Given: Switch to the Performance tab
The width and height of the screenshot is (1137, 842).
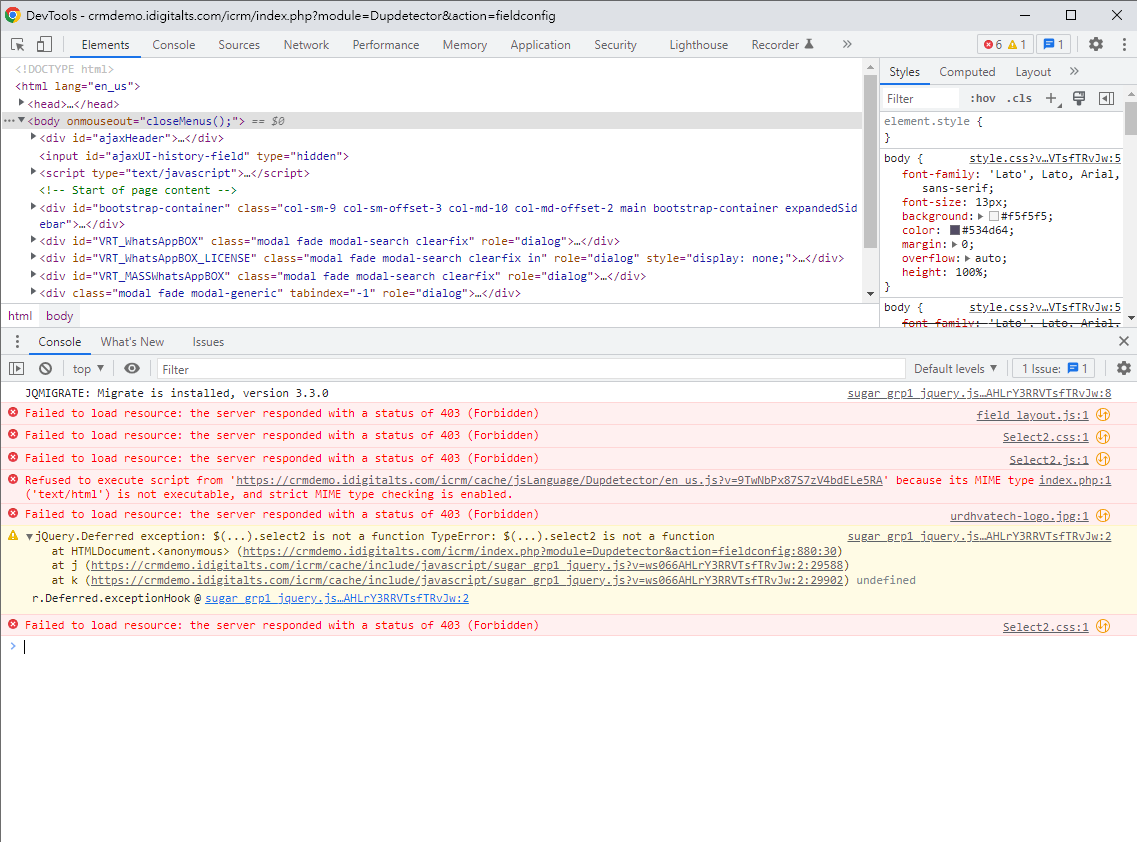Looking at the screenshot, I should pyautogui.click(x=386, y=45).
